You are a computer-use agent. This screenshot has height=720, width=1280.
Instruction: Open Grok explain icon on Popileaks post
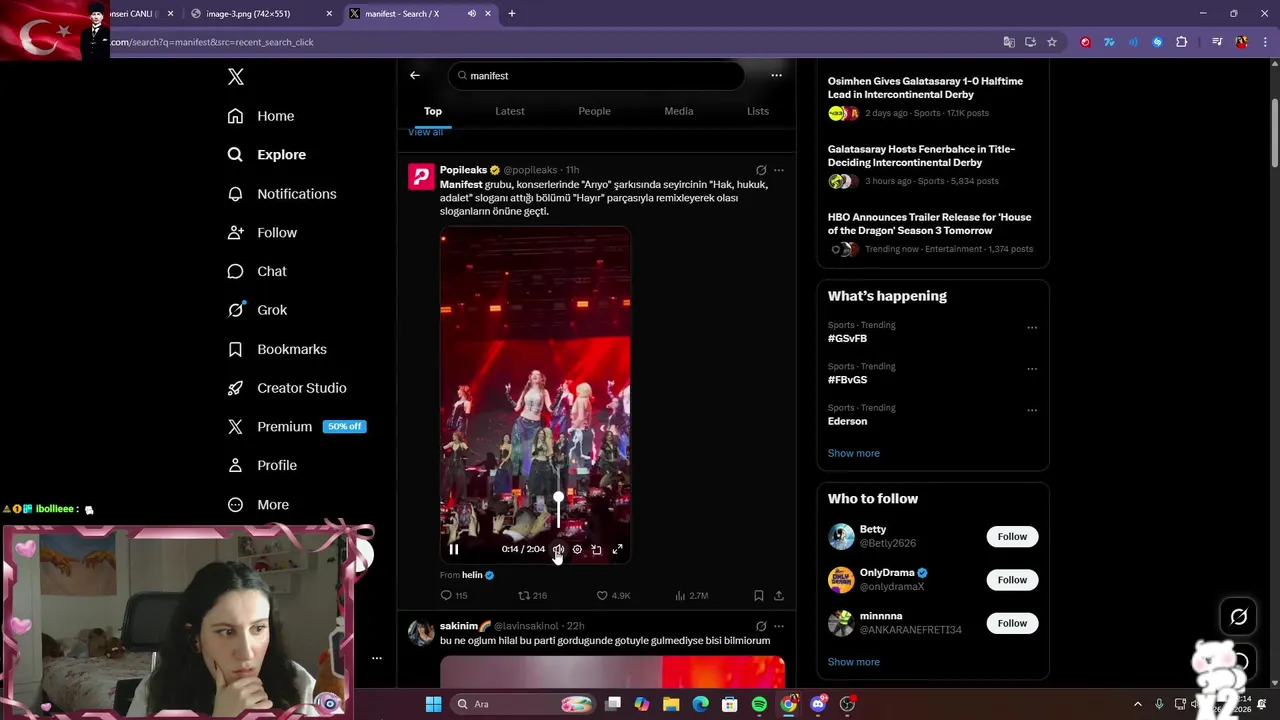761,170
